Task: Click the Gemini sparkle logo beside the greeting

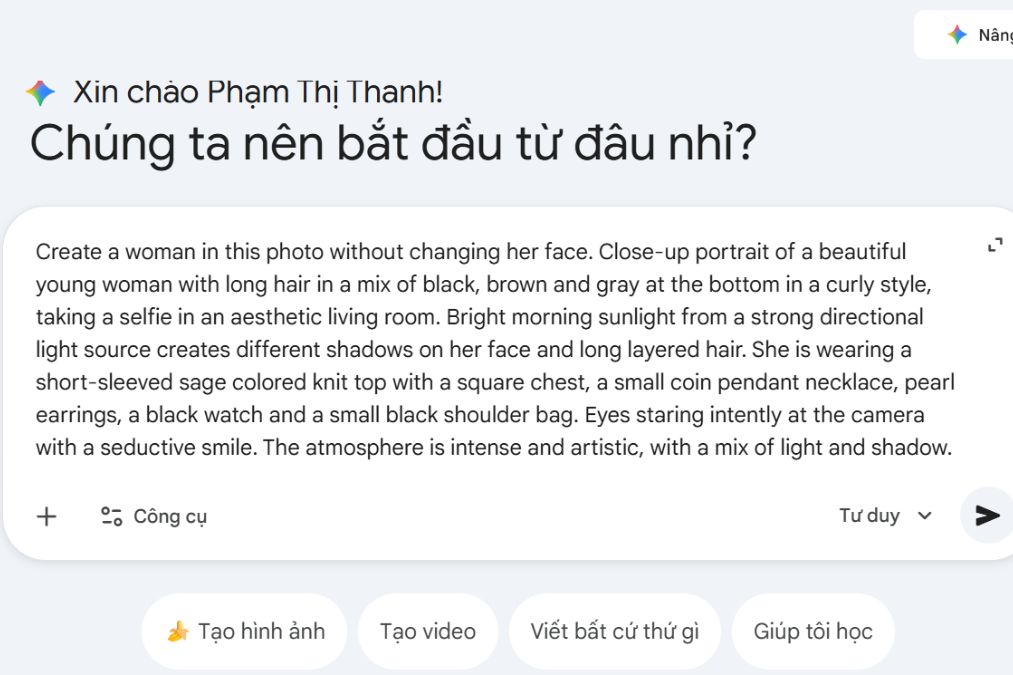Action: click(41, 93)
